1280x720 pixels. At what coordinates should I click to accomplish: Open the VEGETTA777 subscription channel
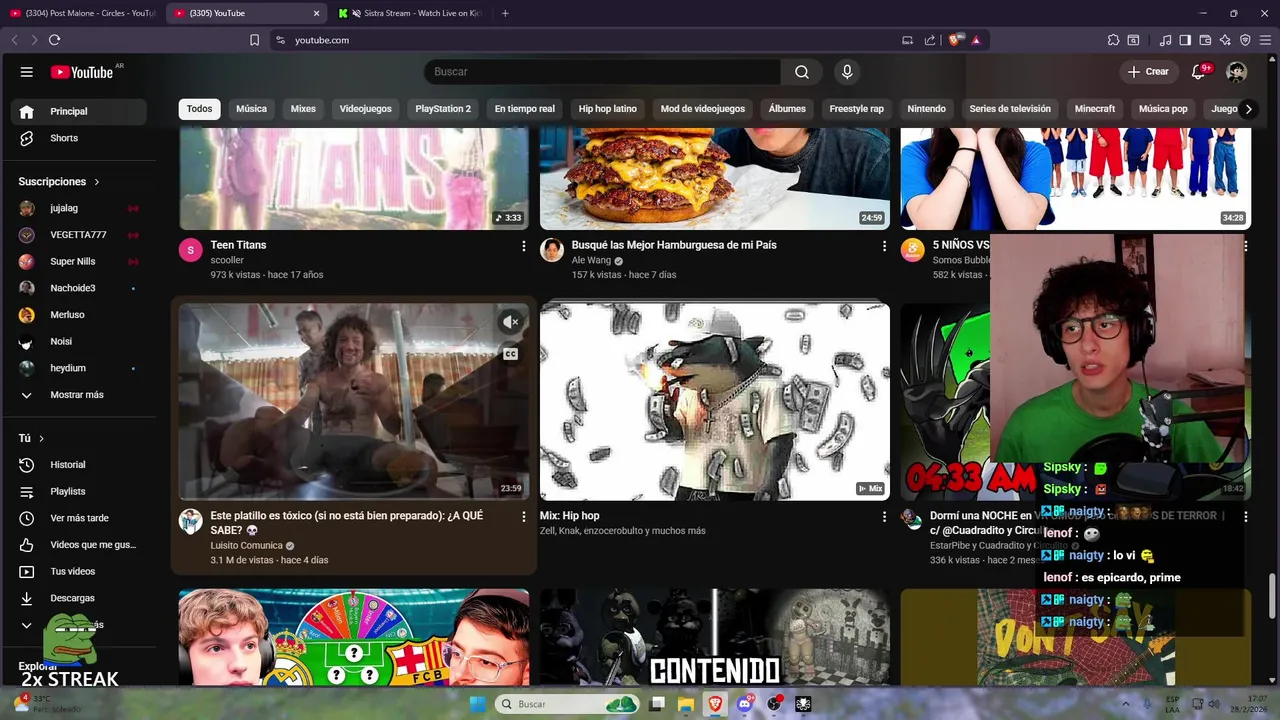tap(78, 235)
